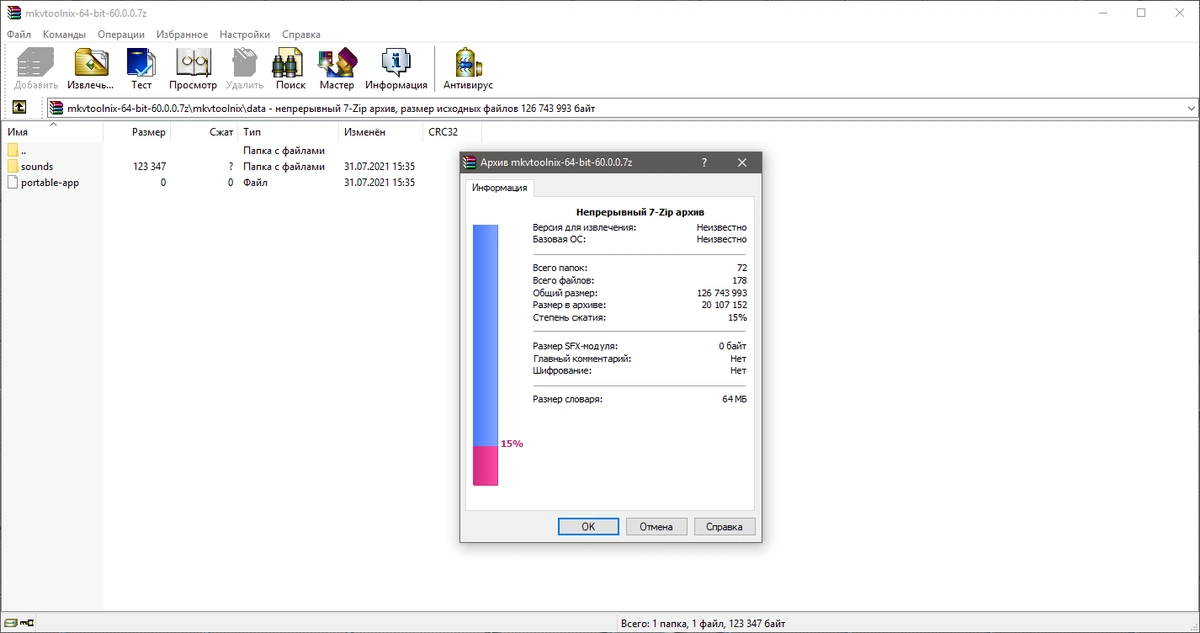Close the Архив information dialog
Screen dimensions: 1200x633
pyautogui.click(x=742, y=162)
